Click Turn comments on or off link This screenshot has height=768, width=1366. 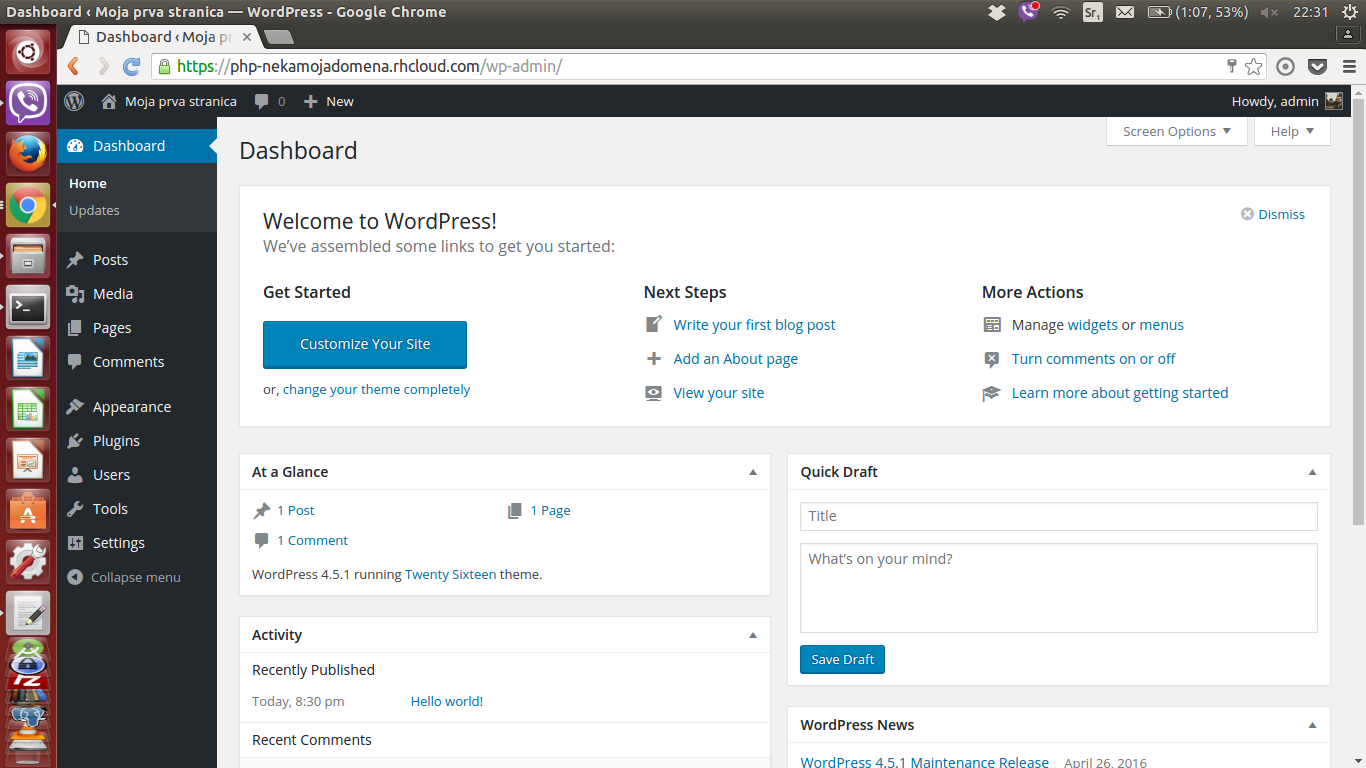click(x=1093, y=359)
